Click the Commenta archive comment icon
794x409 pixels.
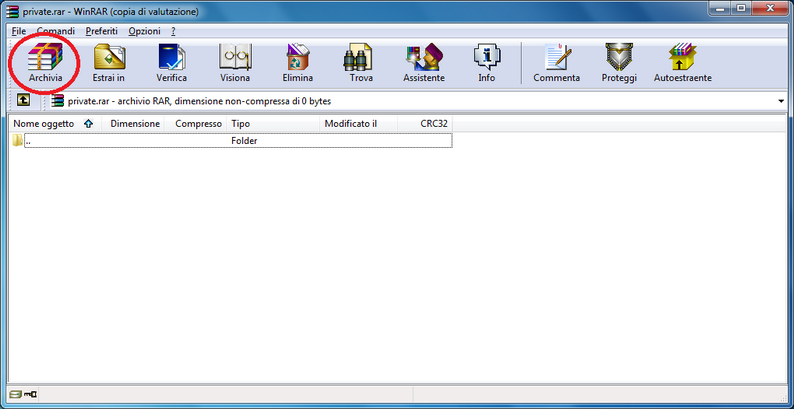pyautogui.click(x=557, y=63)
